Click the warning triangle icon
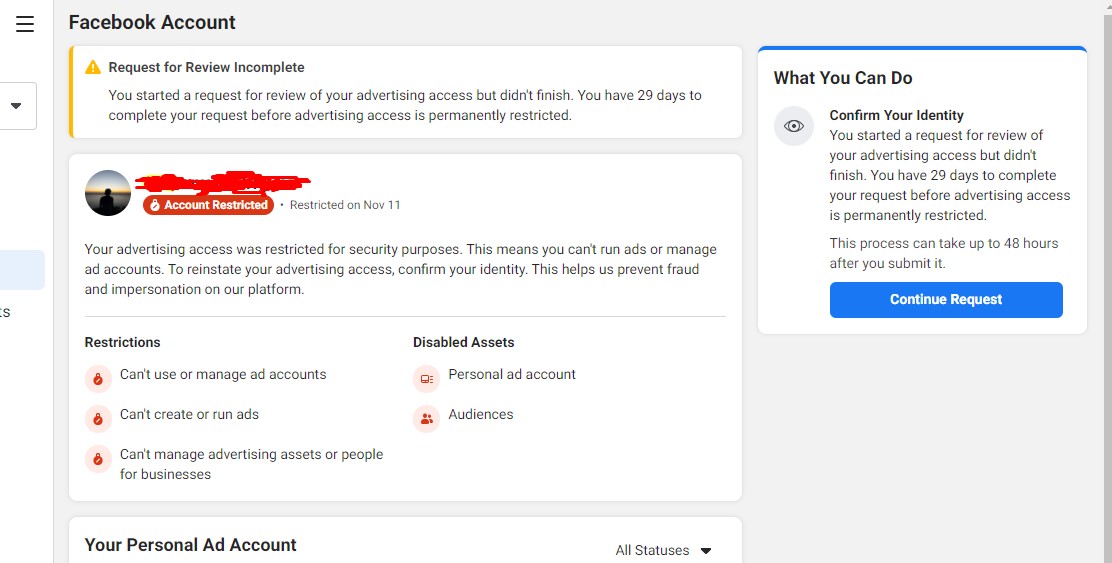Screen dimensions: 1112x563 93,67
